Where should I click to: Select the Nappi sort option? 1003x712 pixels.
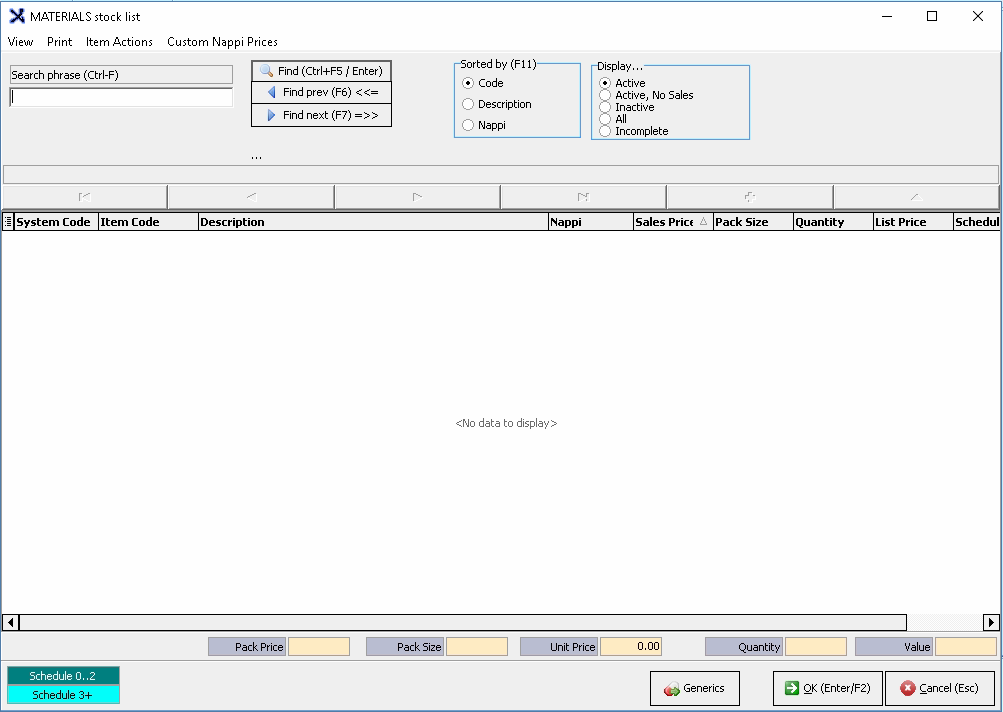(468, 125)
